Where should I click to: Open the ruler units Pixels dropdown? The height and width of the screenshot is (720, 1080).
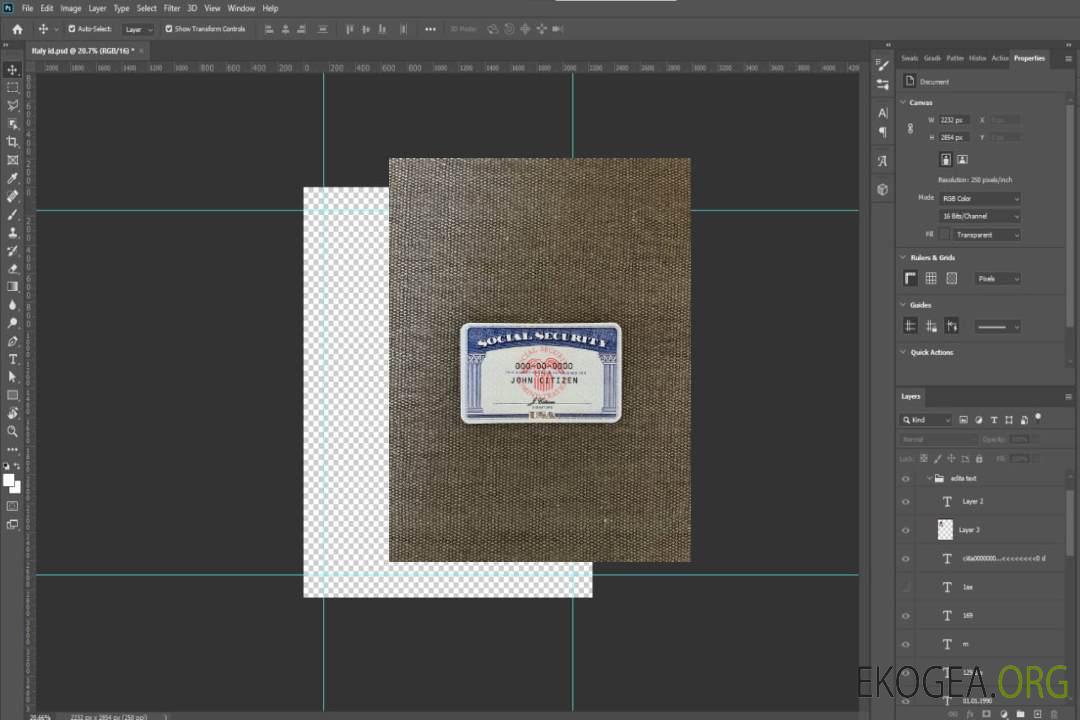click(x=997, y=278)
